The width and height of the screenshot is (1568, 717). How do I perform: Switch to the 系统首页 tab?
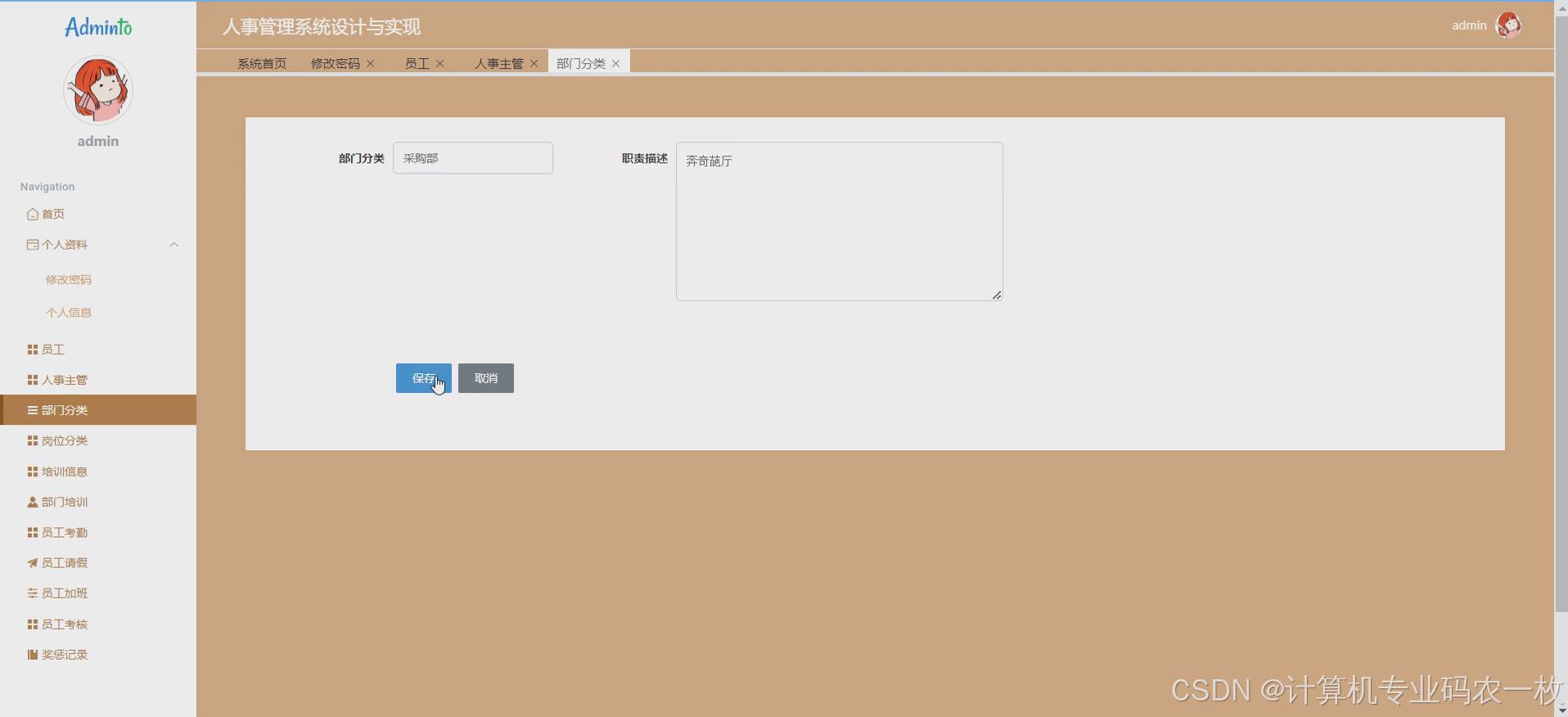262,63
